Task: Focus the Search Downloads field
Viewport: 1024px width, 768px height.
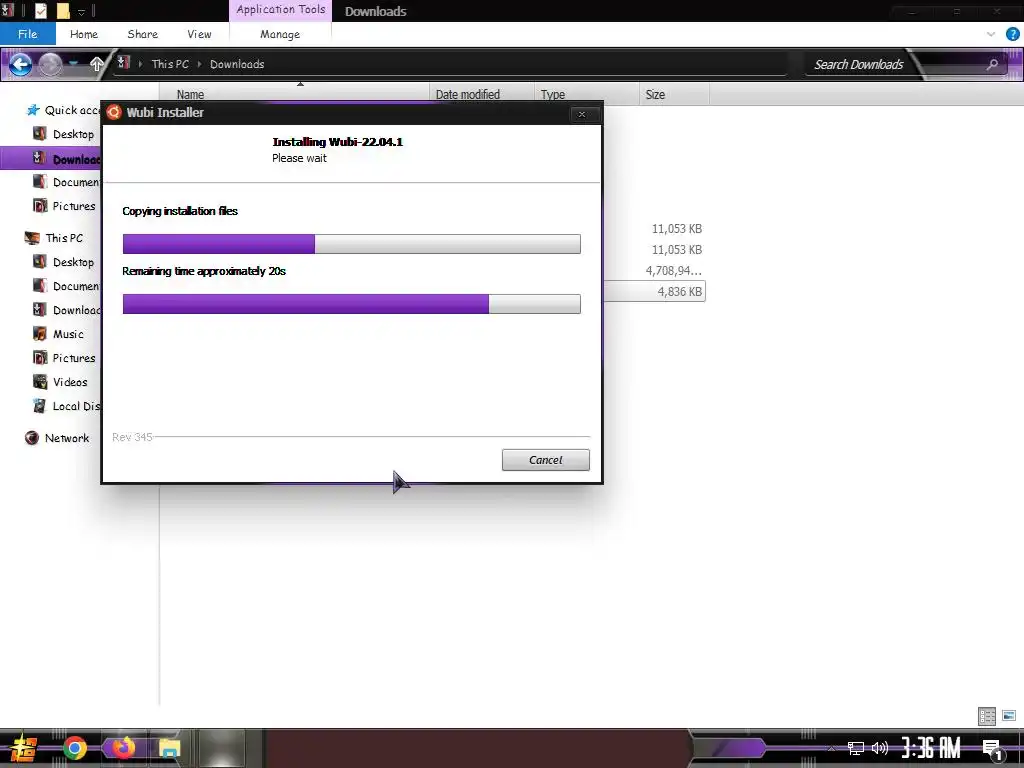Action: pyautogui.click(x=858, y=64)
